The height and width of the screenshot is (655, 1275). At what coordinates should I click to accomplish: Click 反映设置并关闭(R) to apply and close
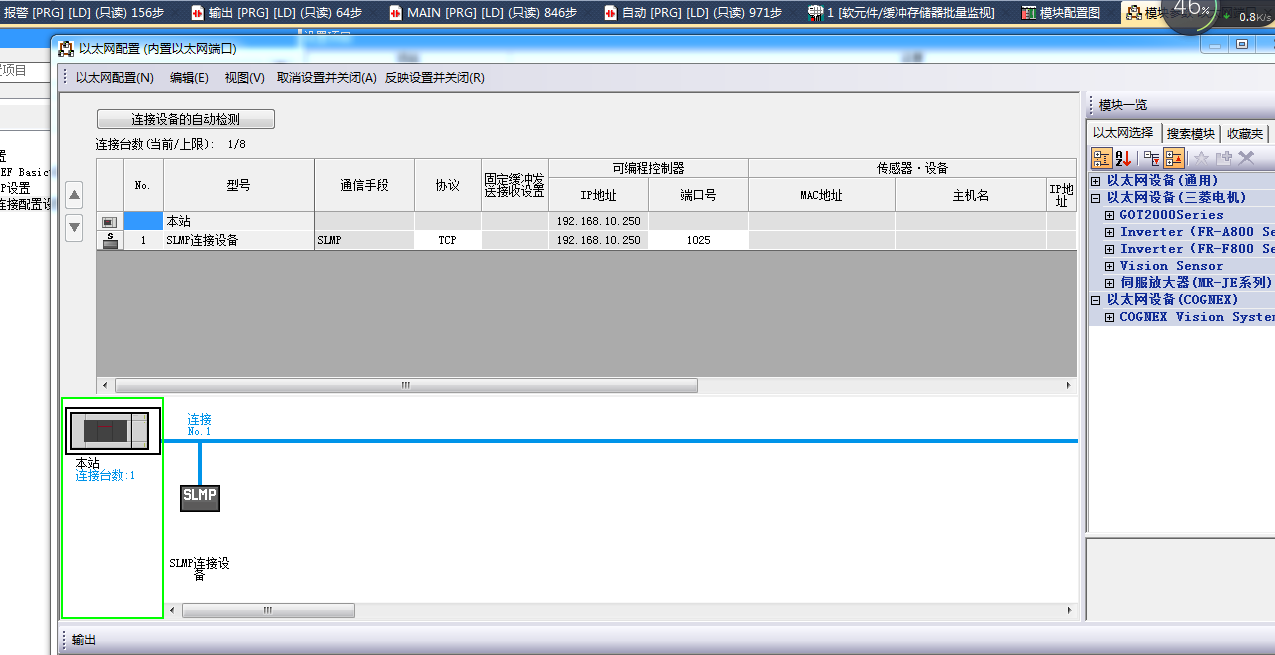(434, 78)
